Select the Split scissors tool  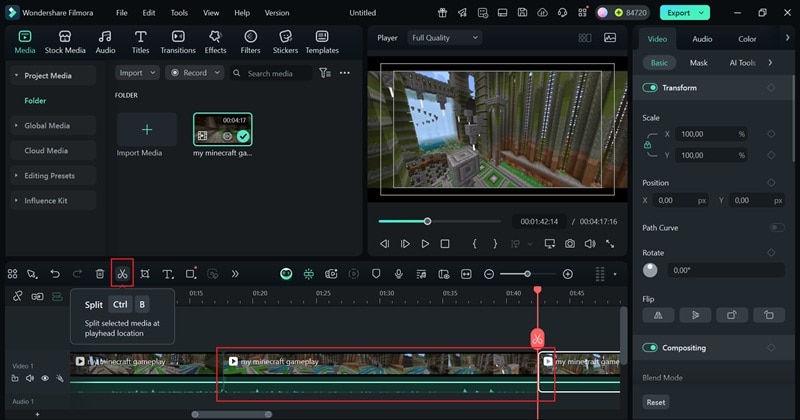pos(122,274)
